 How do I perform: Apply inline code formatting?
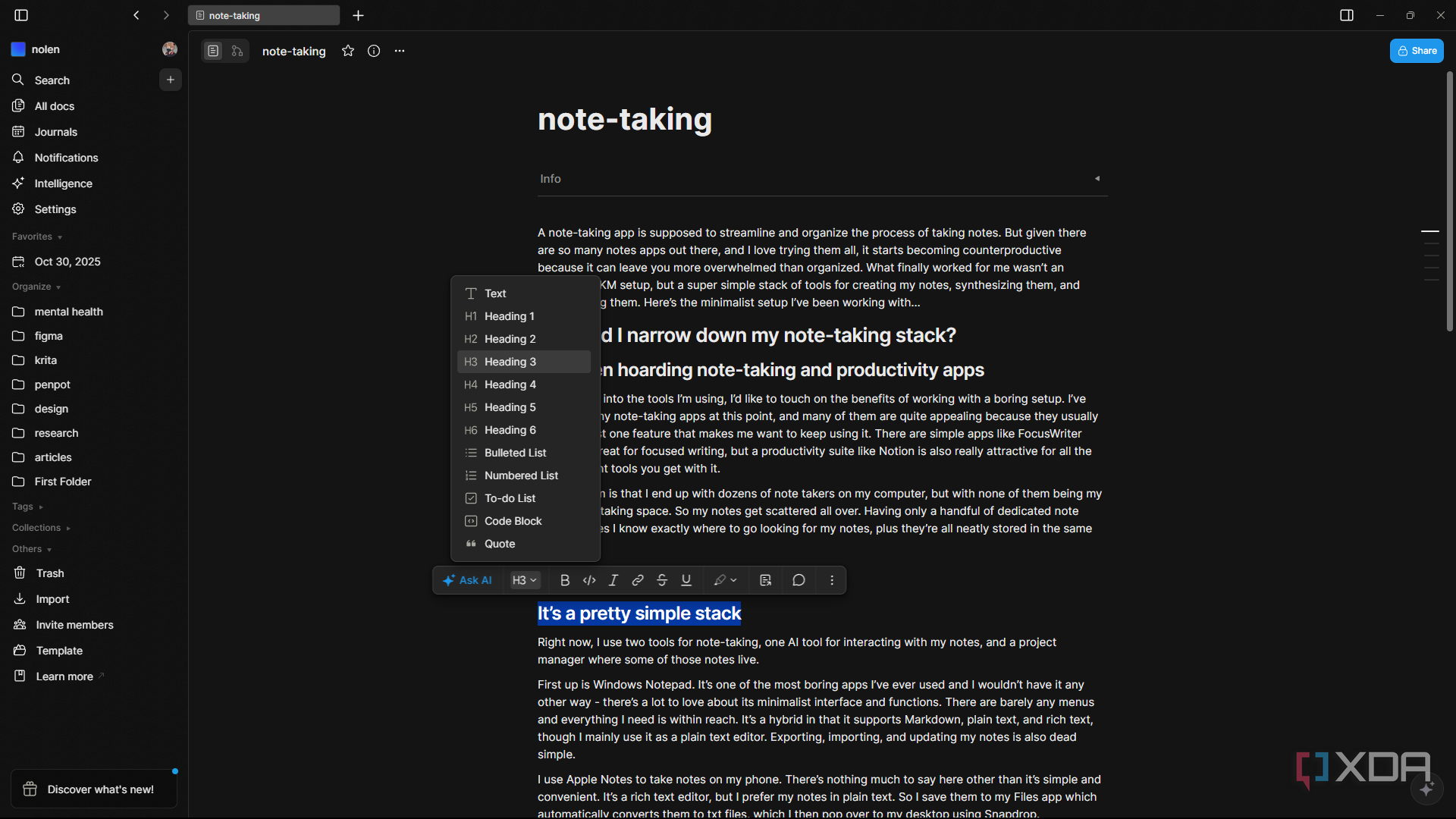coord(589,580)
